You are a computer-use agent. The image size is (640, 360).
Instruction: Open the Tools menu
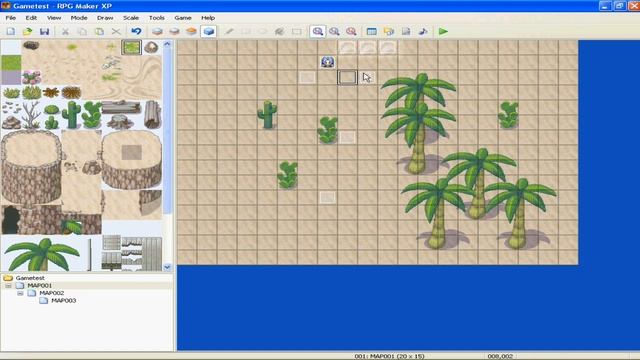(x=157, y=18)
